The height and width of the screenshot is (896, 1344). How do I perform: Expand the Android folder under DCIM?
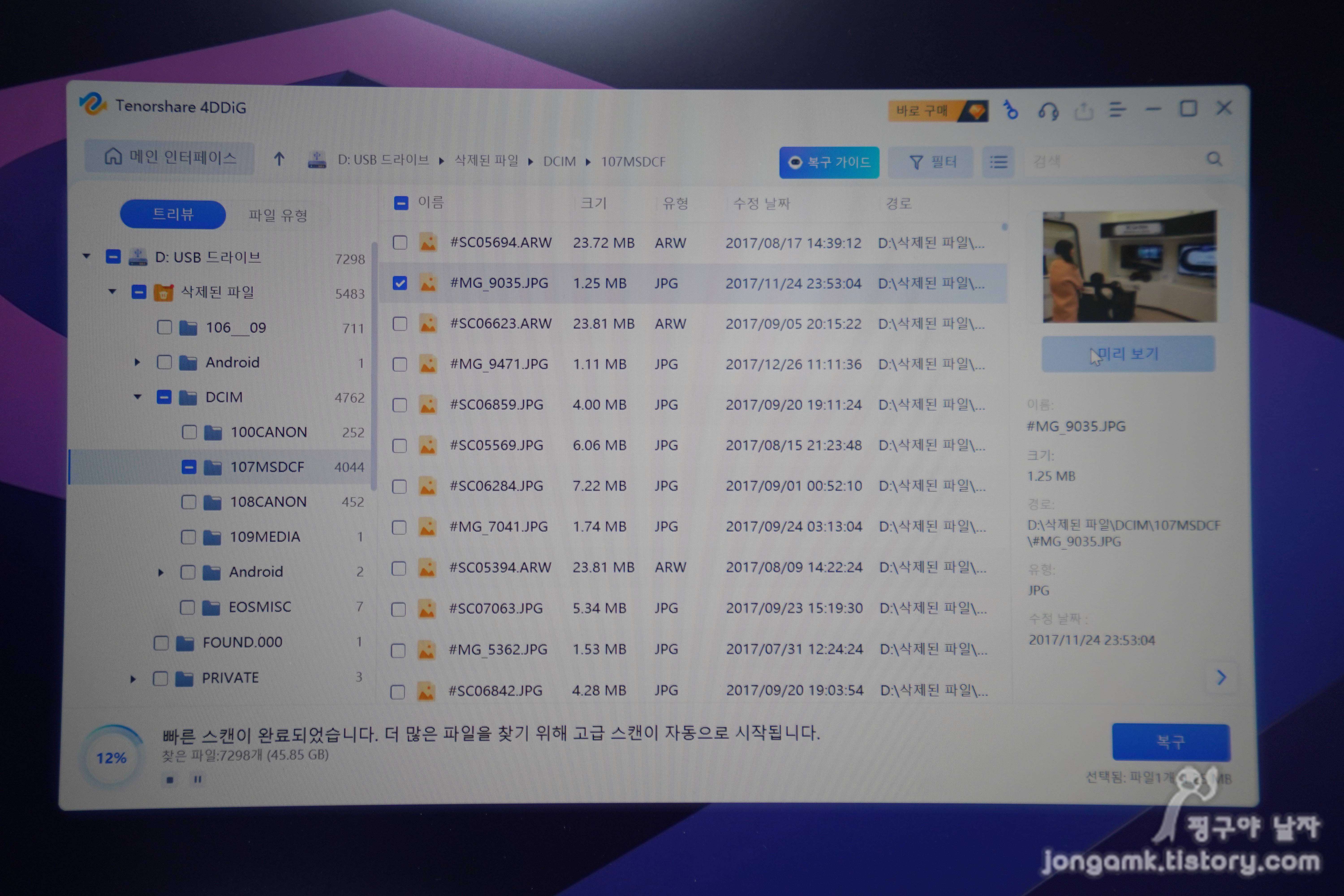tap(161, 572)
